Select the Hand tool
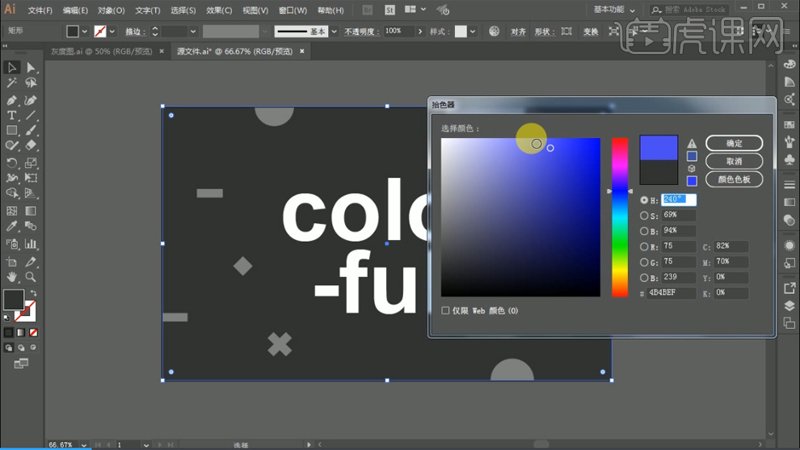Image resolution: width=800 pixels, height=450 pixels. tap(12, 277)
